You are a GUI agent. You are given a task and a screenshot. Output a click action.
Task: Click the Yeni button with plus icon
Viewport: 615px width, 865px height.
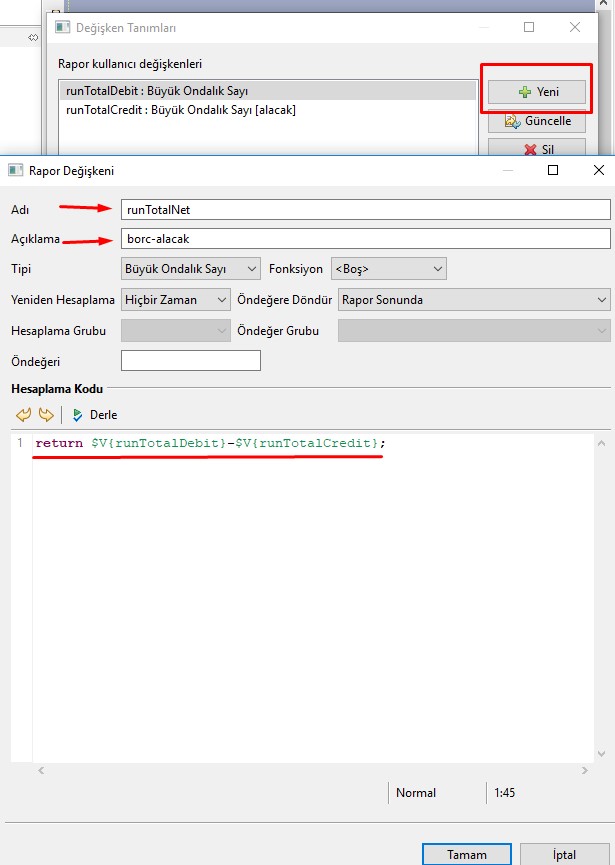tap(537, 91)
